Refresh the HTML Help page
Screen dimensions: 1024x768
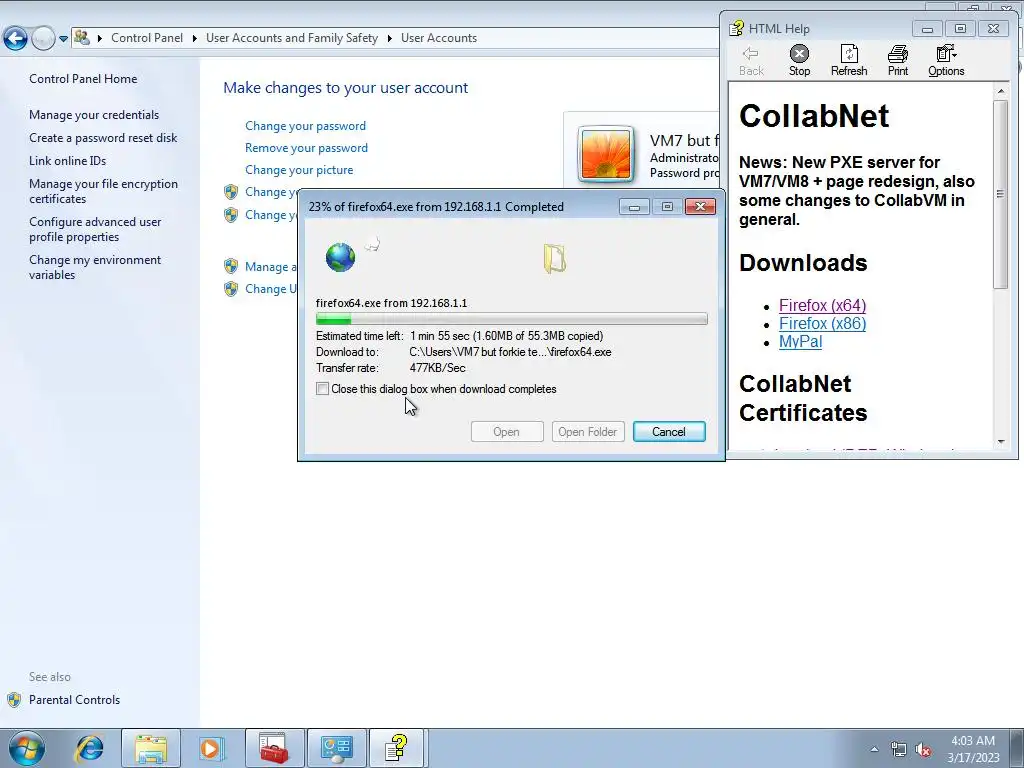[x=849, y=61]
